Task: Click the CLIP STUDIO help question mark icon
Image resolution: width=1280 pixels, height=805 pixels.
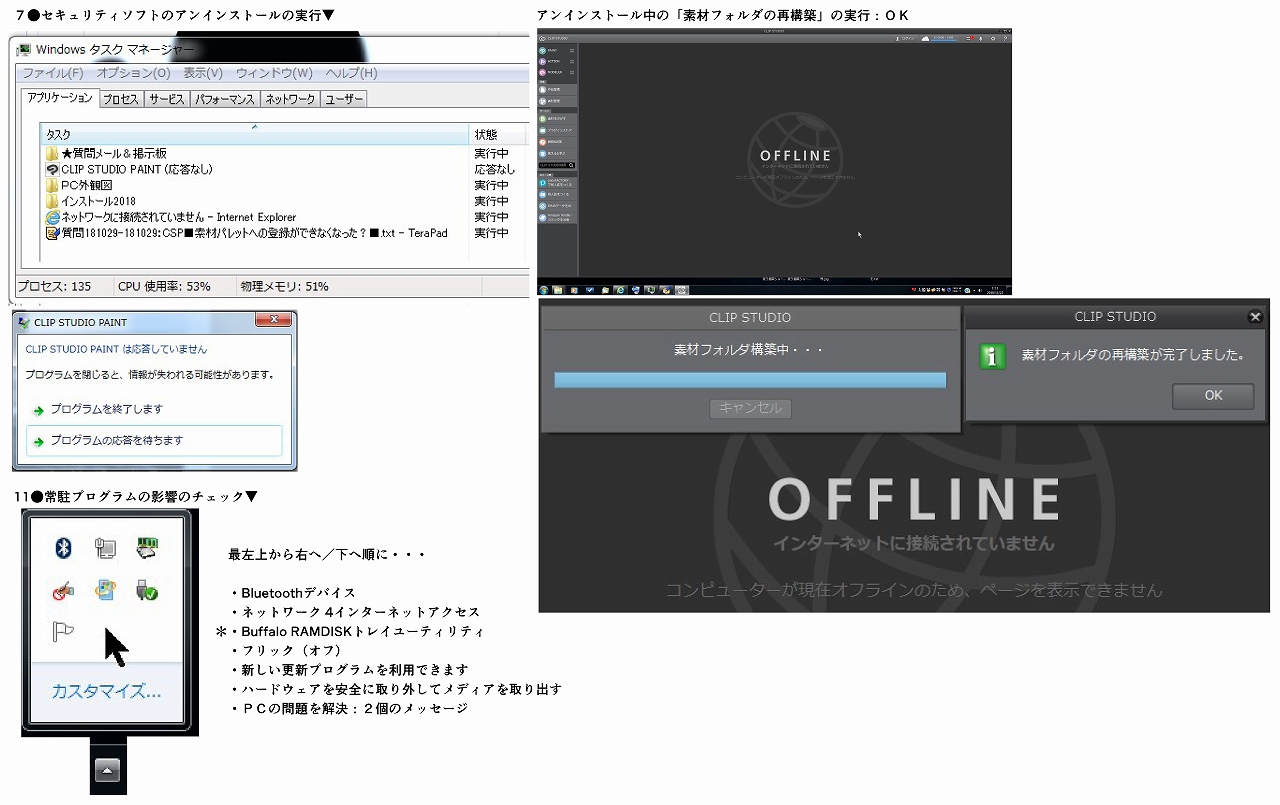Action: 1004,38
